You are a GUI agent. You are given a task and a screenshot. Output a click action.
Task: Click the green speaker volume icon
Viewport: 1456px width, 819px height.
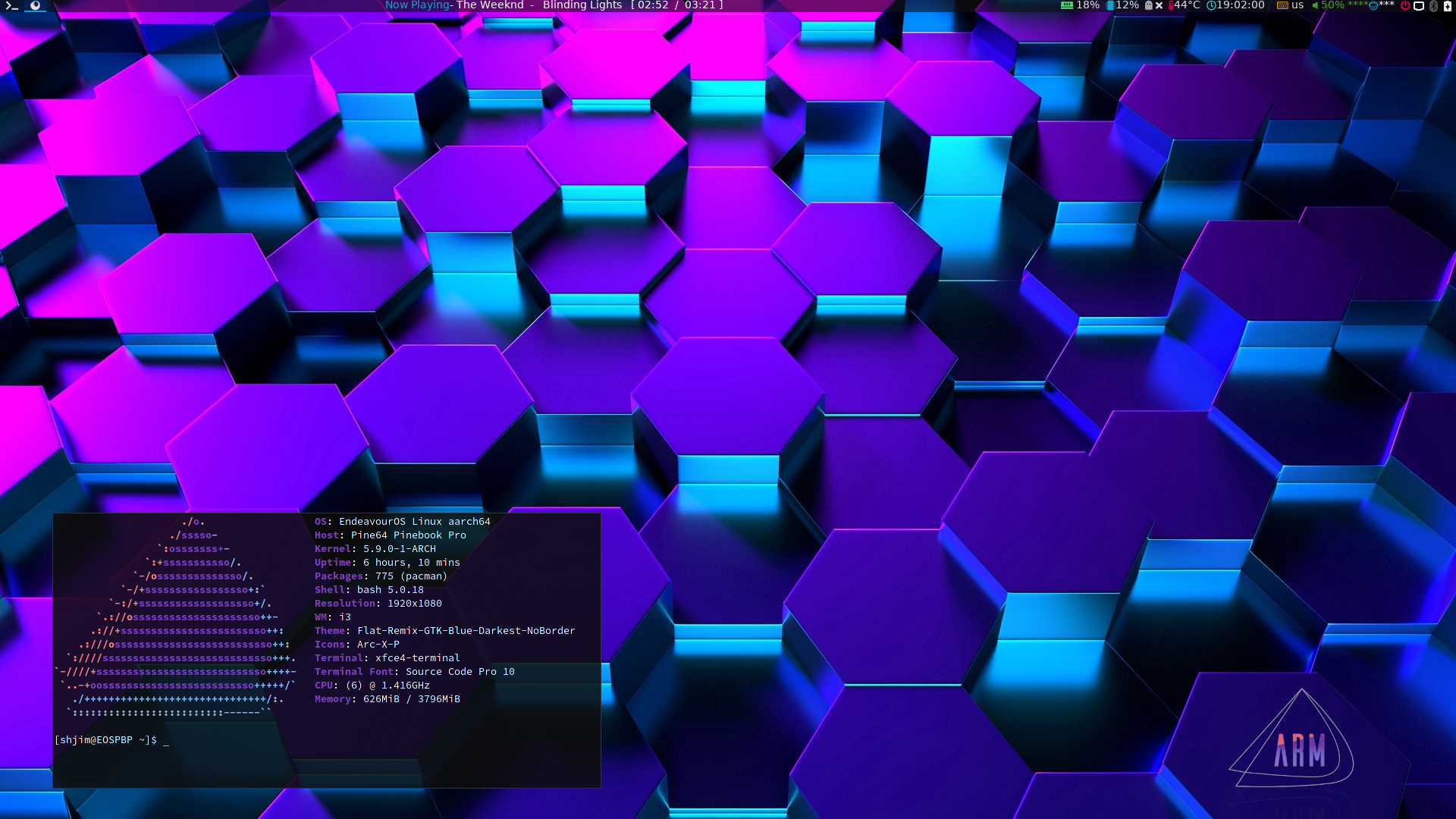[x=1315, y=5]
